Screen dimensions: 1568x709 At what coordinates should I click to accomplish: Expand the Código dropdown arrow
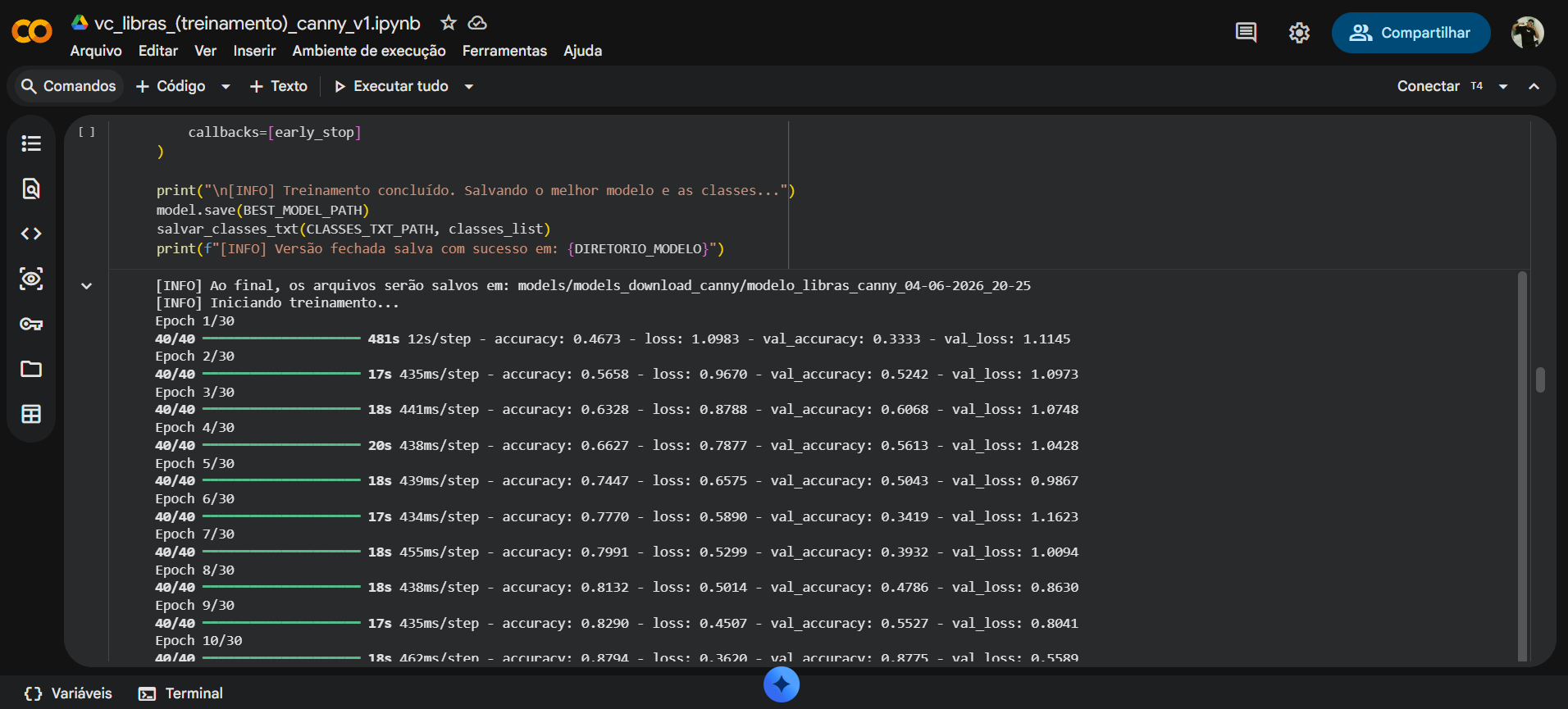pos(226,86)
